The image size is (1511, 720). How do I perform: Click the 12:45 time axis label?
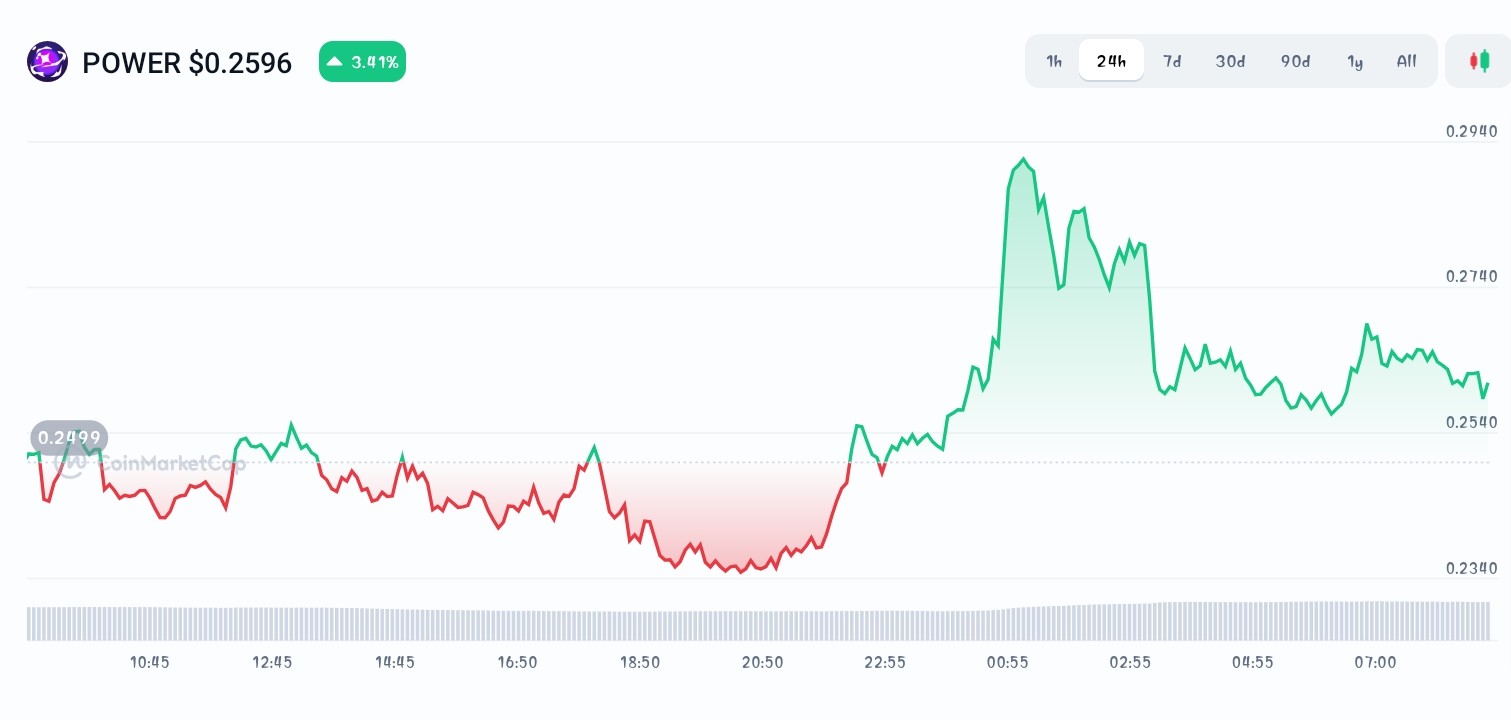click(x=272, y=662)
